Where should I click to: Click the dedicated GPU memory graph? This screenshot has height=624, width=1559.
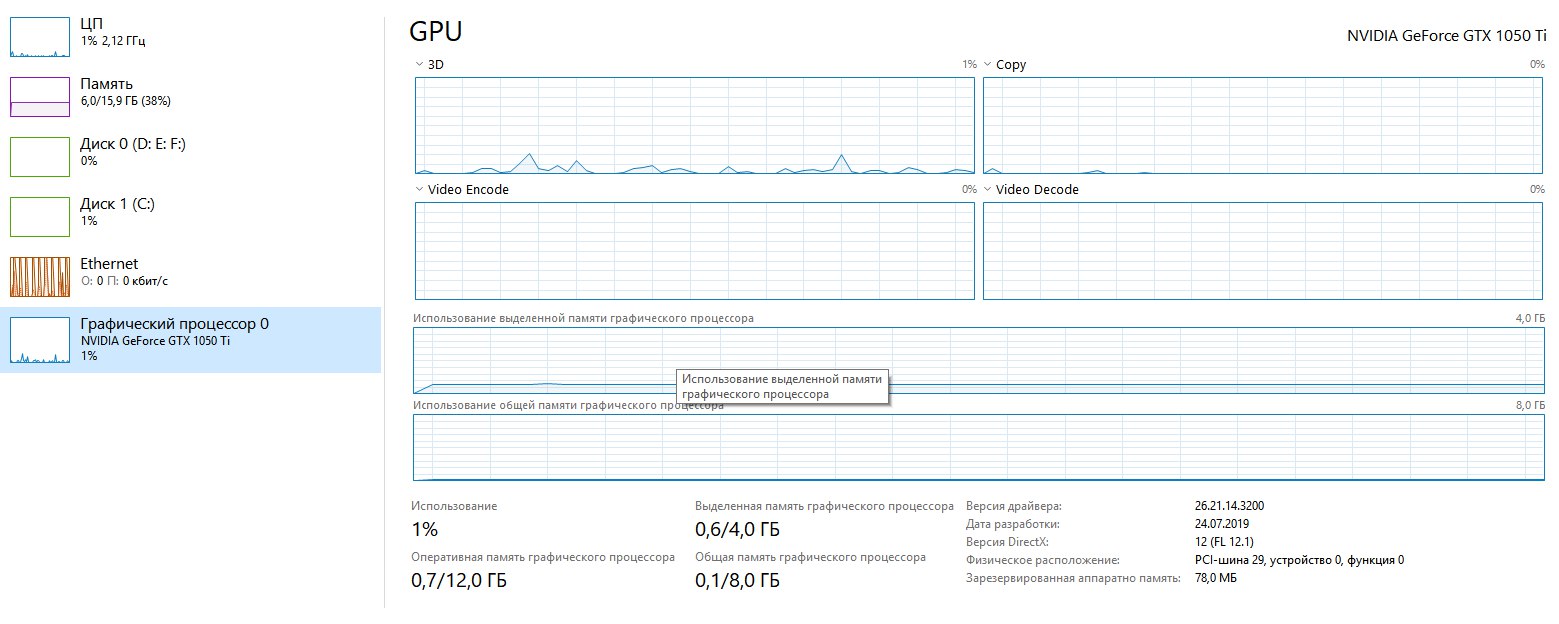pos(1100,360)
